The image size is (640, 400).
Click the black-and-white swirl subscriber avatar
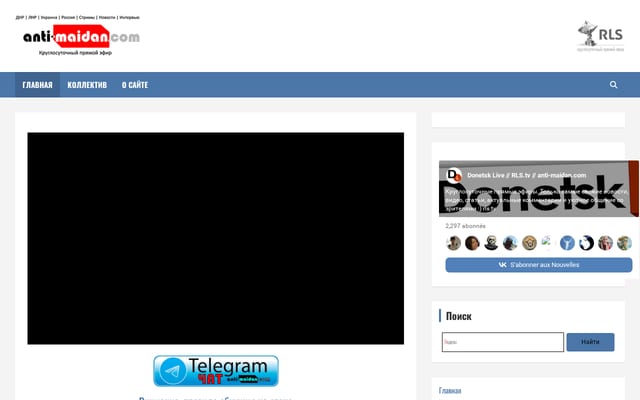586,243
